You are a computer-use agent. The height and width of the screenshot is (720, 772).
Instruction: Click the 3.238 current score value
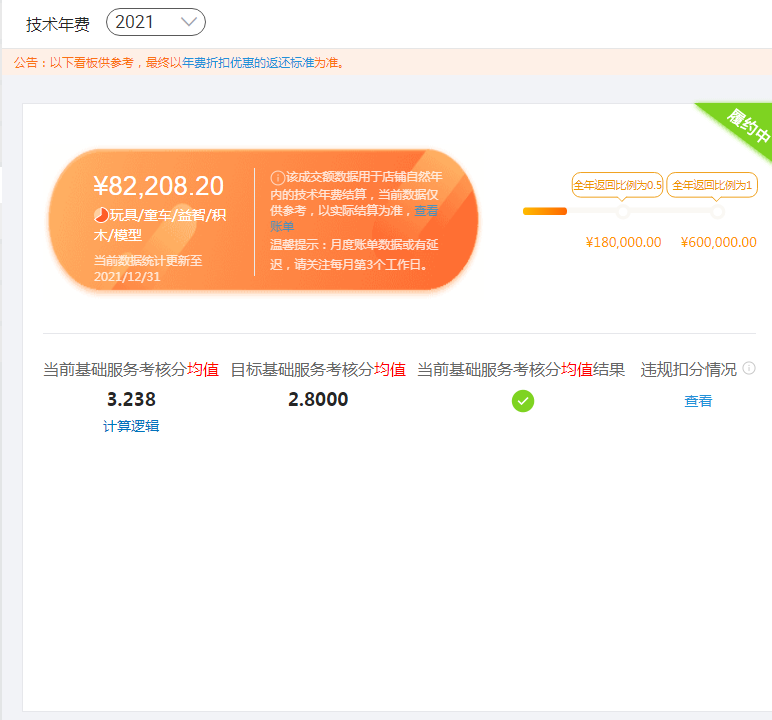(131, 399)
